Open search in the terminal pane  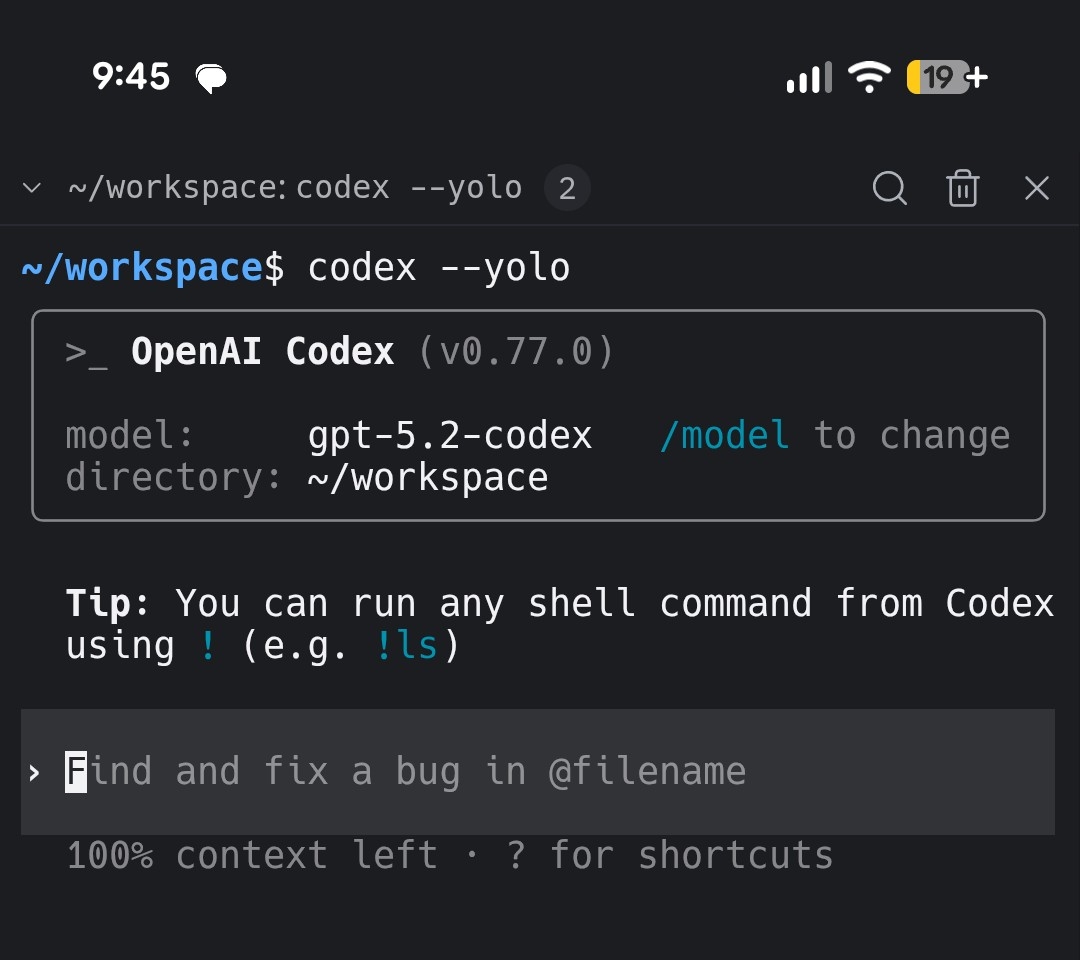[889, 188]
